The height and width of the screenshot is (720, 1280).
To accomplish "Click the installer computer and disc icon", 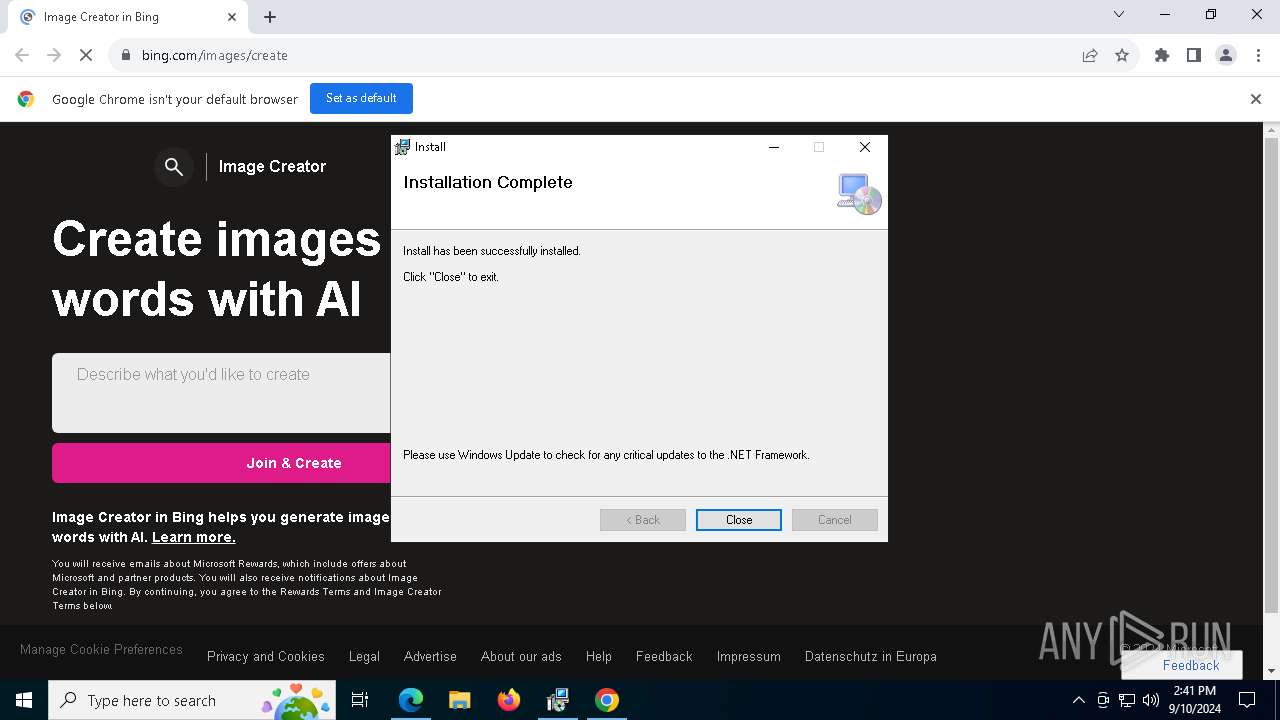I will click(859, 194).
